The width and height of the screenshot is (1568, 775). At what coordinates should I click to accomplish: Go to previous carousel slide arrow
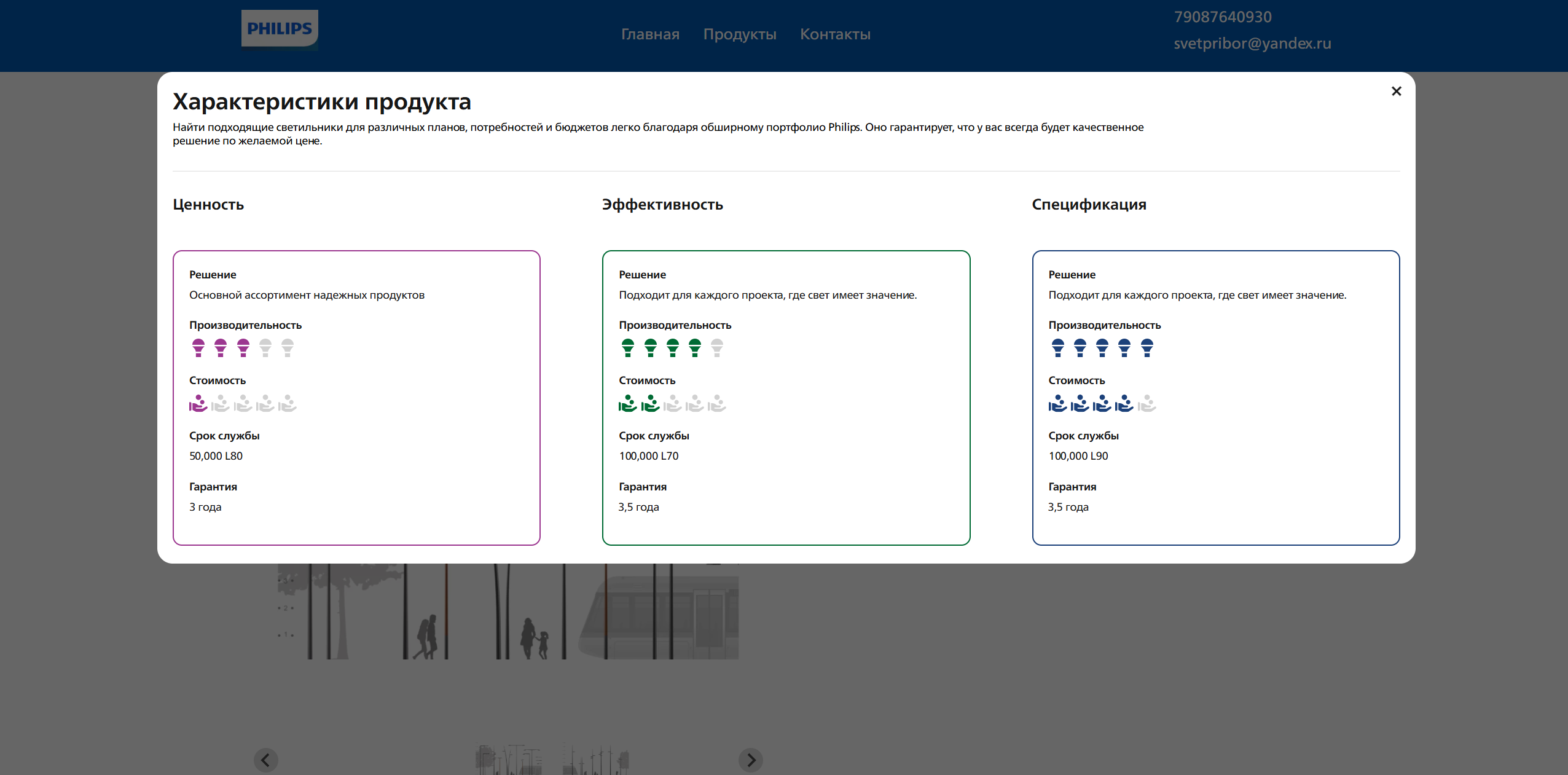click(x=265, y=760)
